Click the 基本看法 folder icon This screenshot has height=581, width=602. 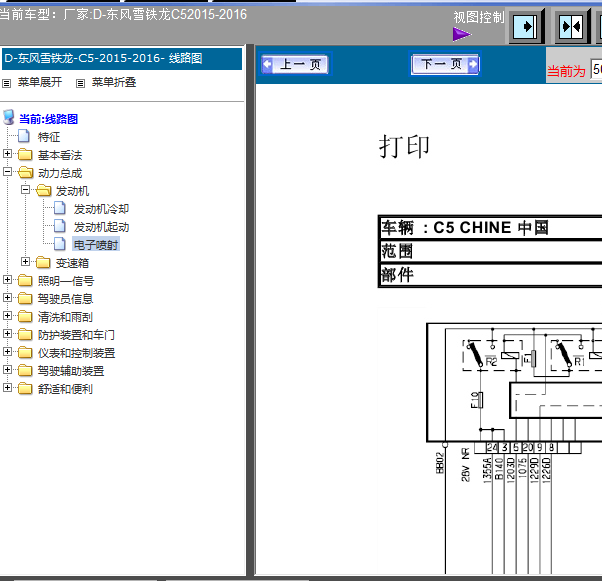point(25,154)
